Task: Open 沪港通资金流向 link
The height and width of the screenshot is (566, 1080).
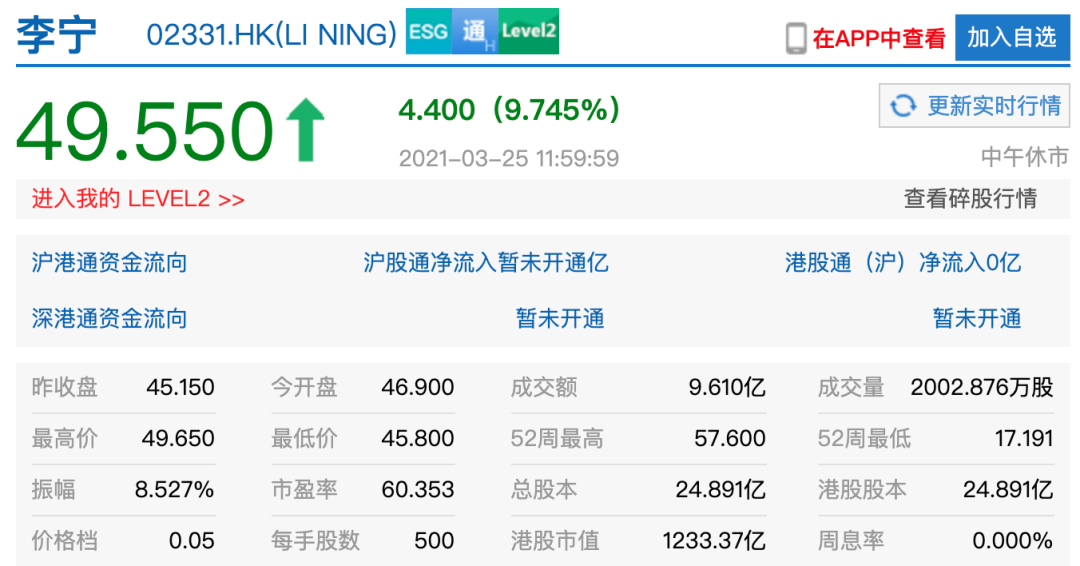Action: [109, 263]
